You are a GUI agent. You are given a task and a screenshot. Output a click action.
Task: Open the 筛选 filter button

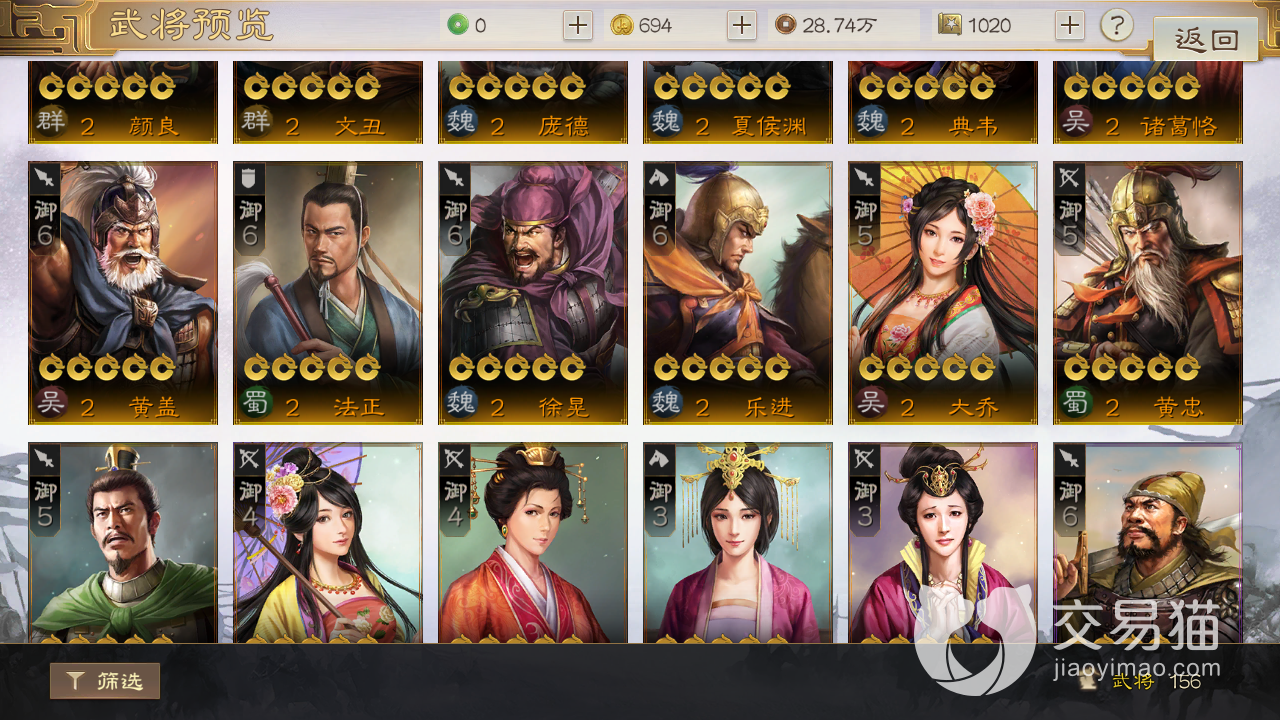coord(105,681)
